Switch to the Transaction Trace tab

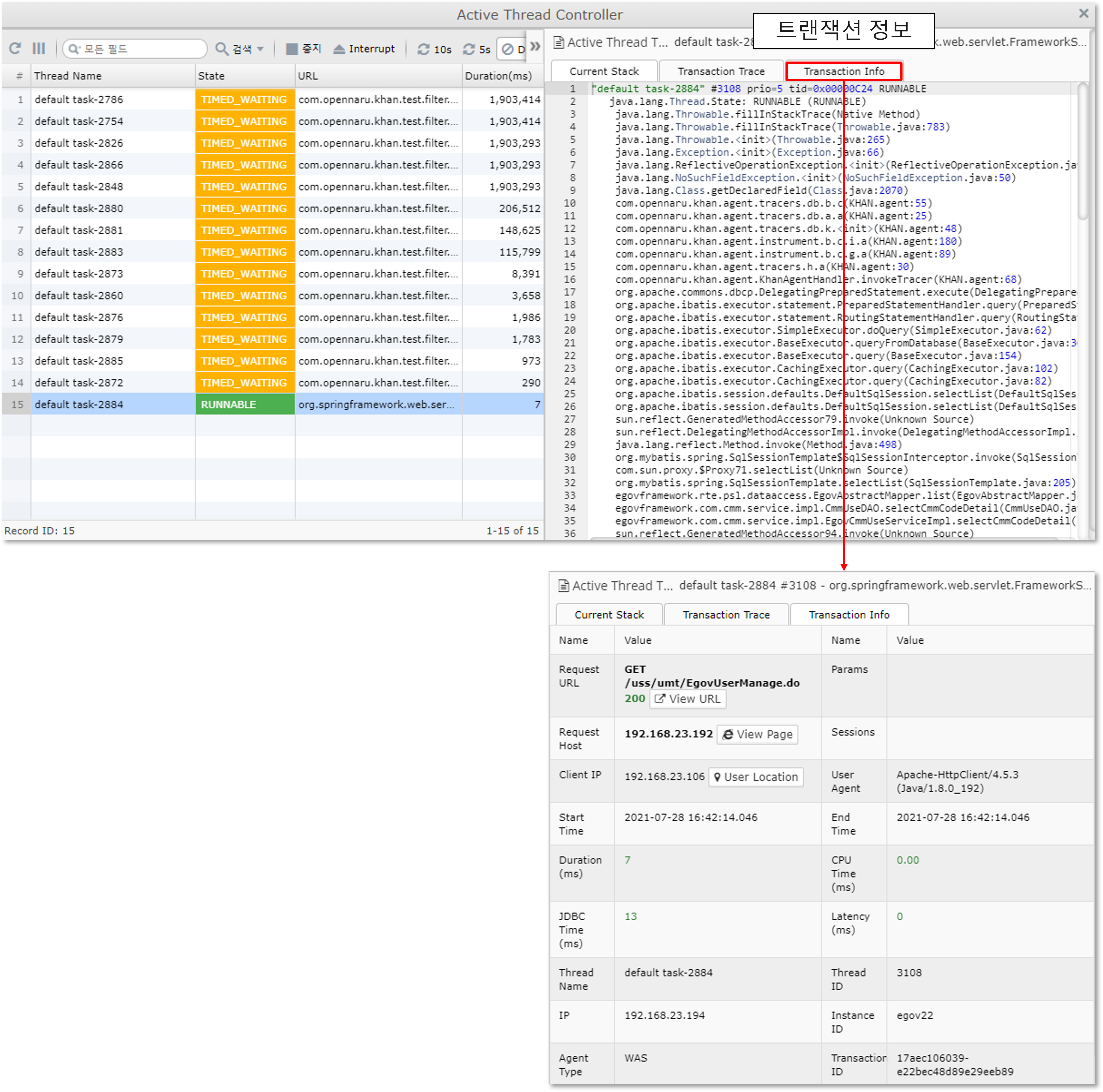pyautogui.click(x=721, y=71)
